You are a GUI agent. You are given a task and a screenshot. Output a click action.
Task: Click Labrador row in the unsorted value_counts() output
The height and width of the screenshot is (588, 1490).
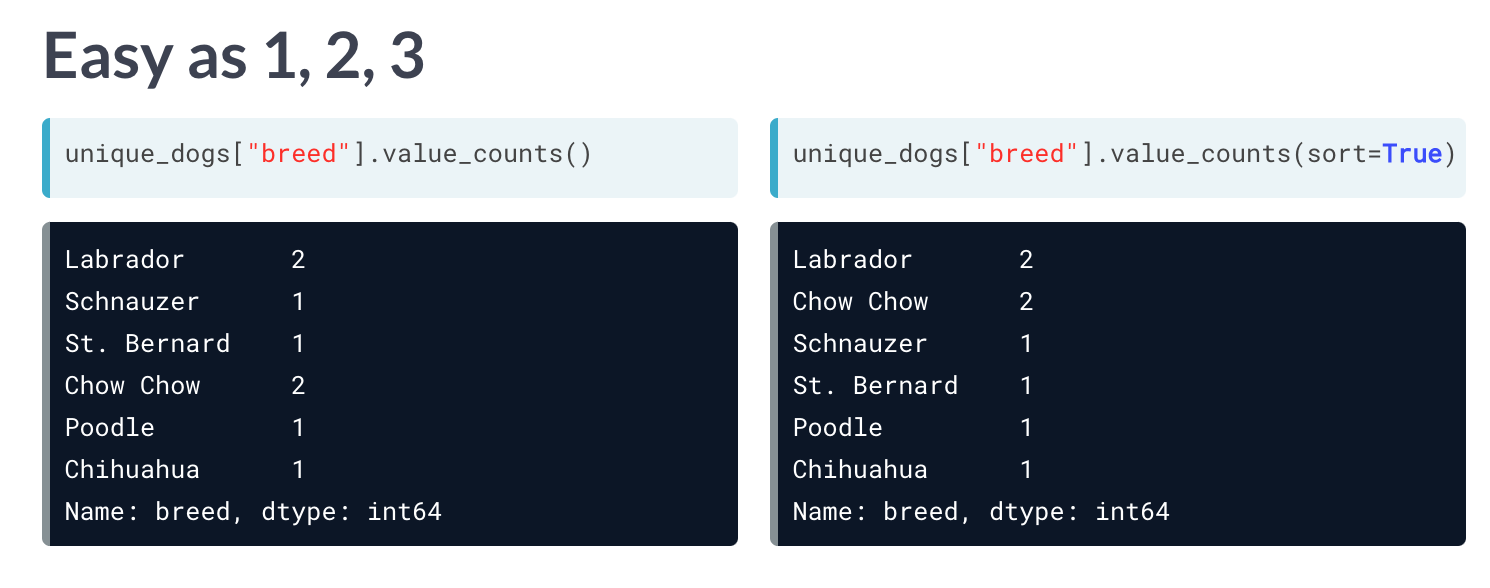click(185, 260)
